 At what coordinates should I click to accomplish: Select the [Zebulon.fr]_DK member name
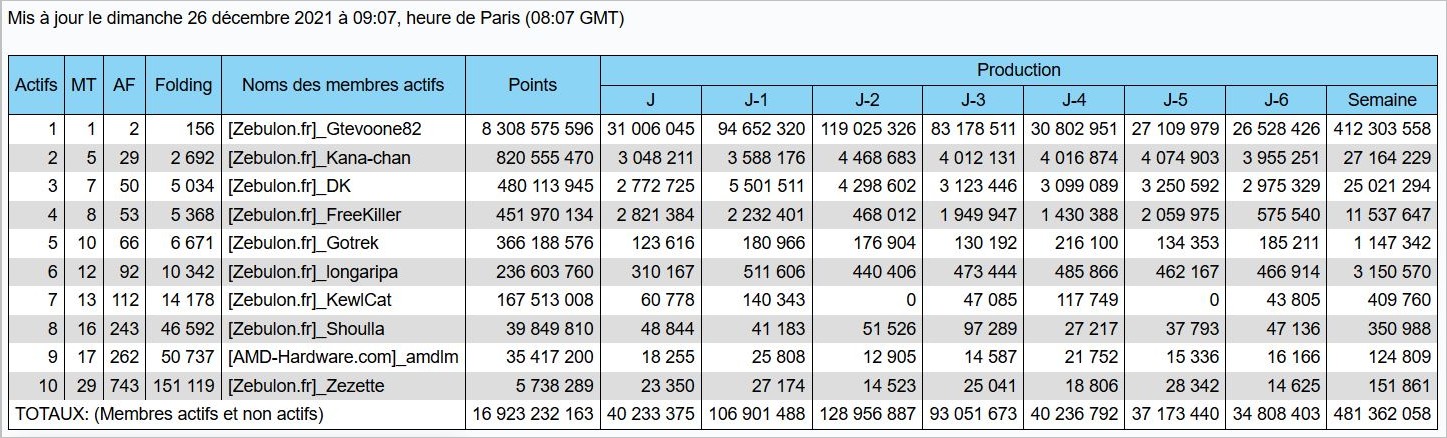click(x=289, y=186)
